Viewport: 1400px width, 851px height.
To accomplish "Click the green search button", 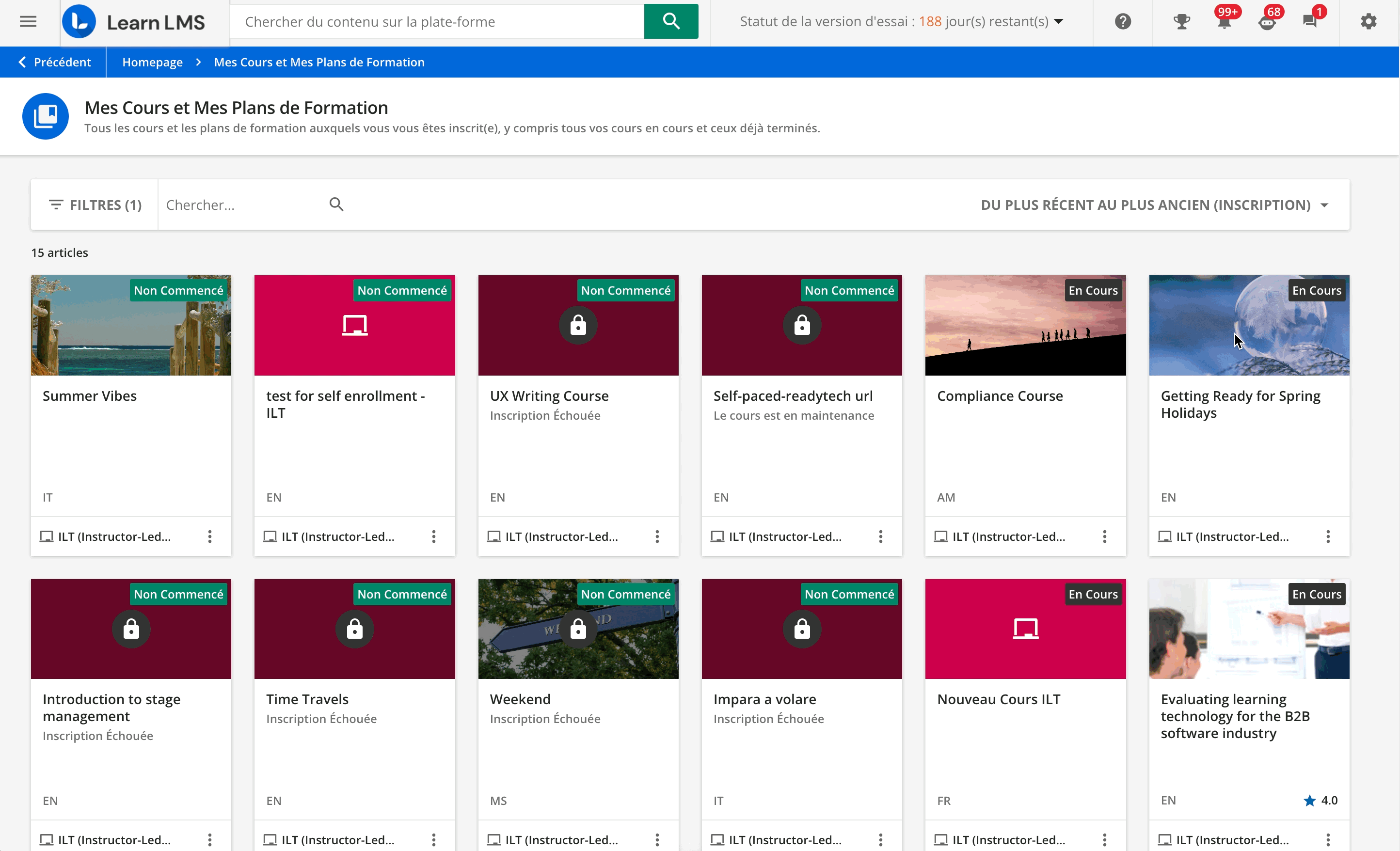I will pos(671,22).
